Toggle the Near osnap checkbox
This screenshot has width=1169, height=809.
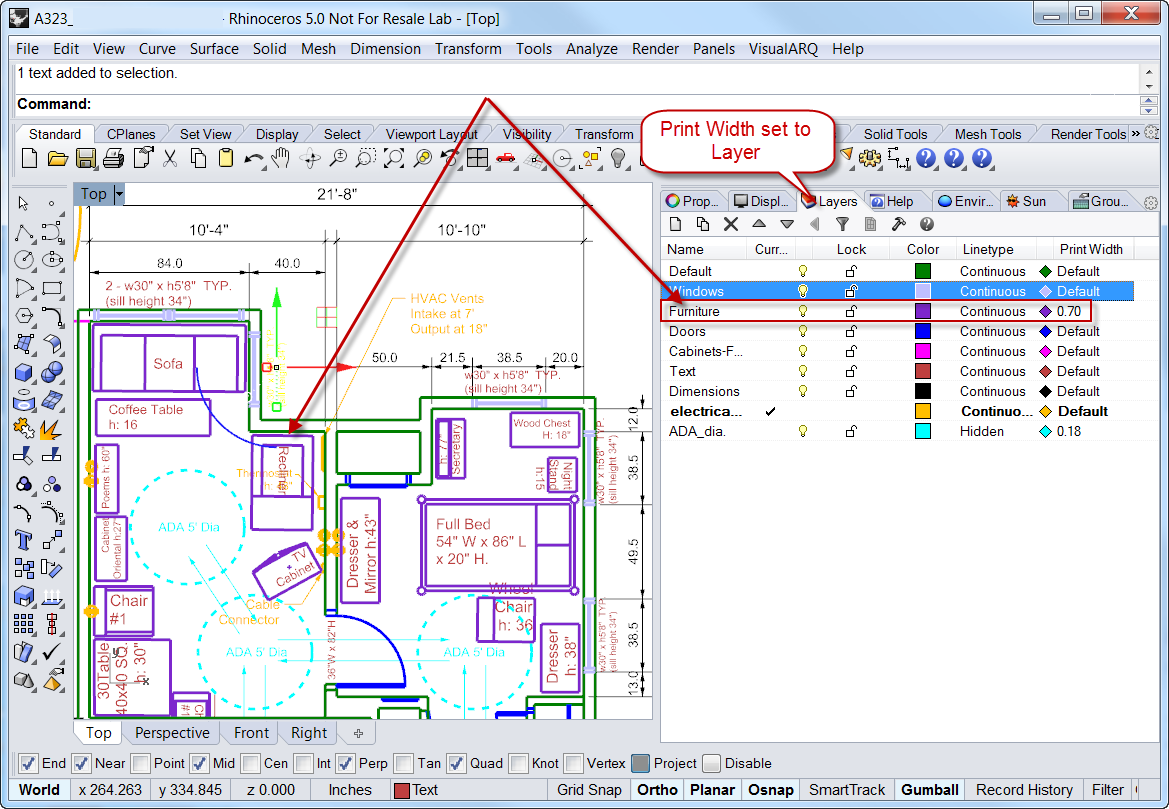click(x=81, y=764)
